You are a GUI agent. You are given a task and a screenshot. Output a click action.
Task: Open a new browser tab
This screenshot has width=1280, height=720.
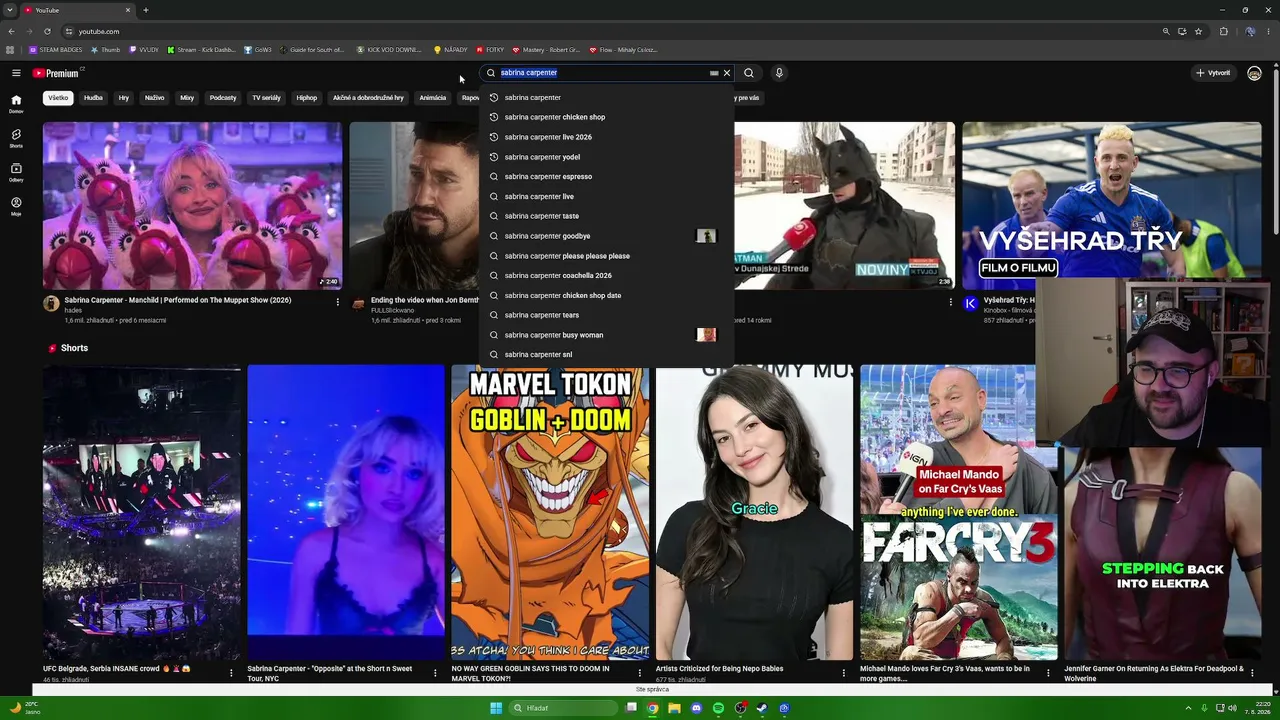(x=146, y=10)
